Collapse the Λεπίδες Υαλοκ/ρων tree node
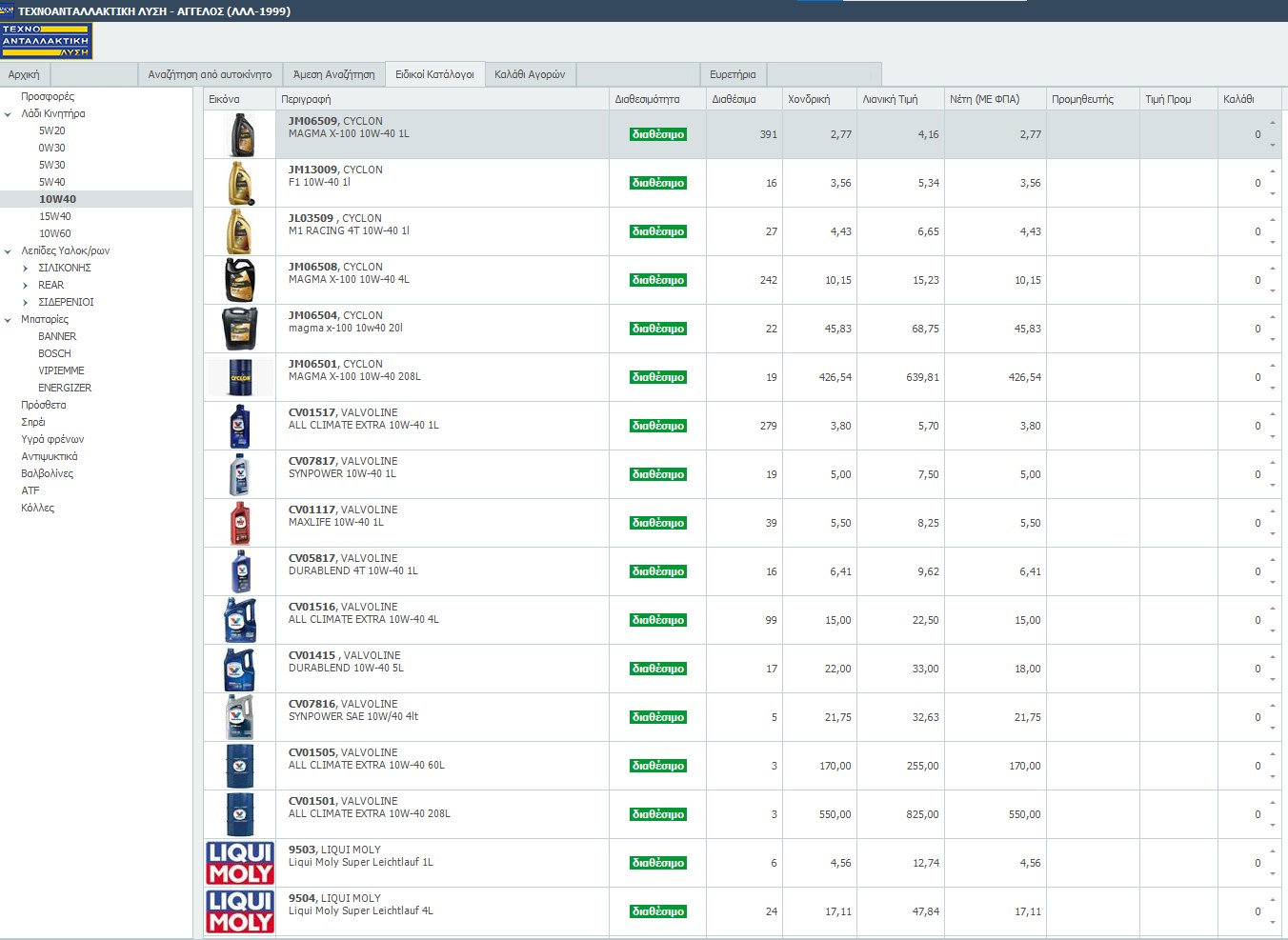 pyautogui.click(x=9, y=251)
